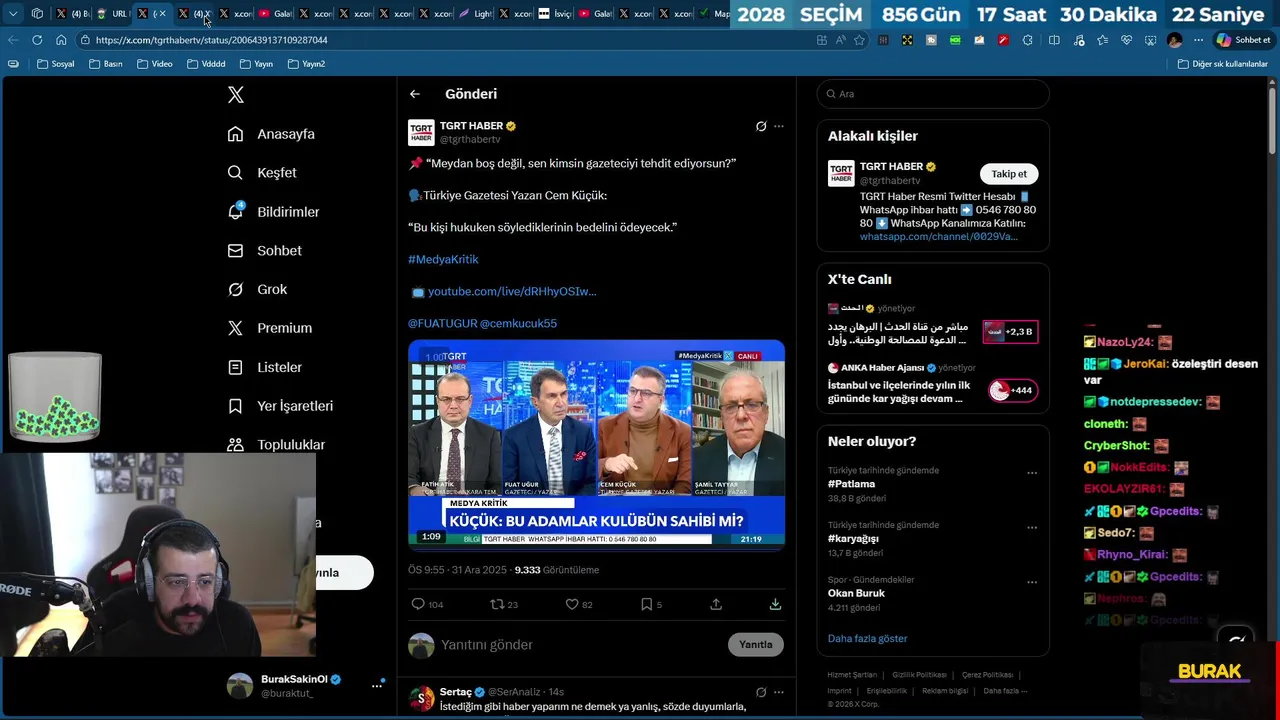Image resolution: width=1280 pixels, height=720 pixels.
Task: Open Diğer sık kullanılanlar folder
Action: pyautogui.click(x=1223, y=64)
